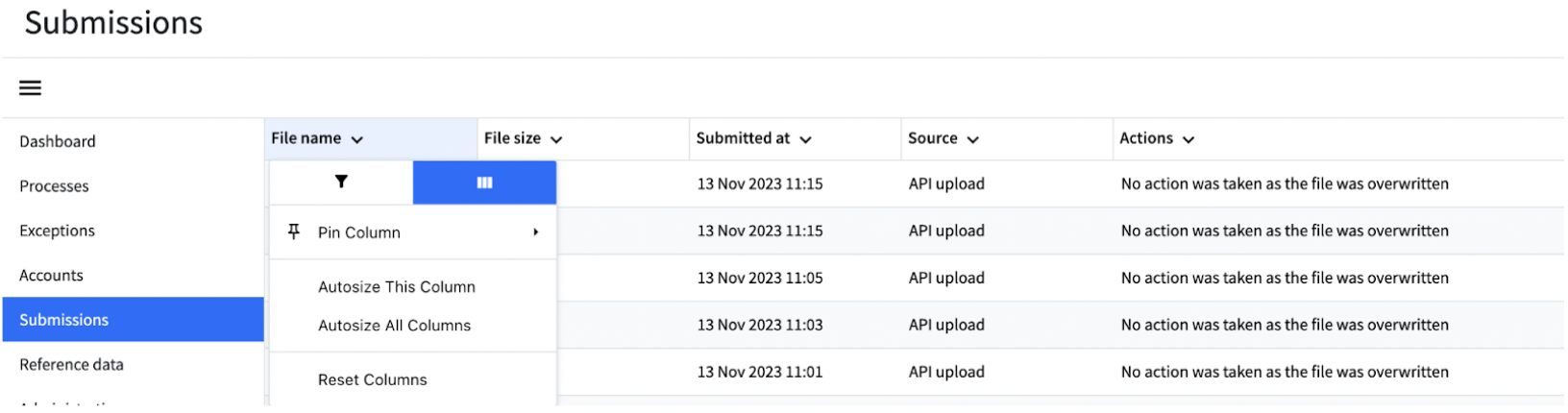Click the action message in 11:03 row
Viewport: 1568px width, 413px height.
click(1285, 325)
